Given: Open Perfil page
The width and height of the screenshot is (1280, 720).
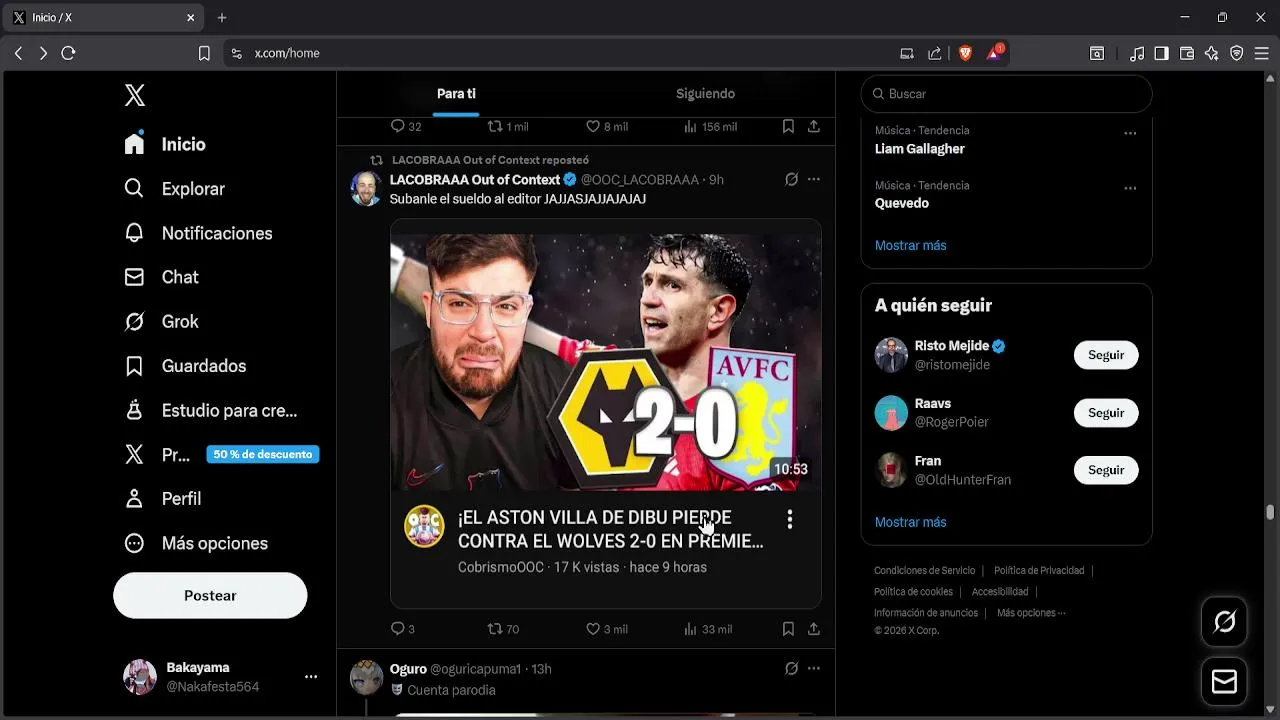Looking at the screenshot, I should click(x=162, y=499).
